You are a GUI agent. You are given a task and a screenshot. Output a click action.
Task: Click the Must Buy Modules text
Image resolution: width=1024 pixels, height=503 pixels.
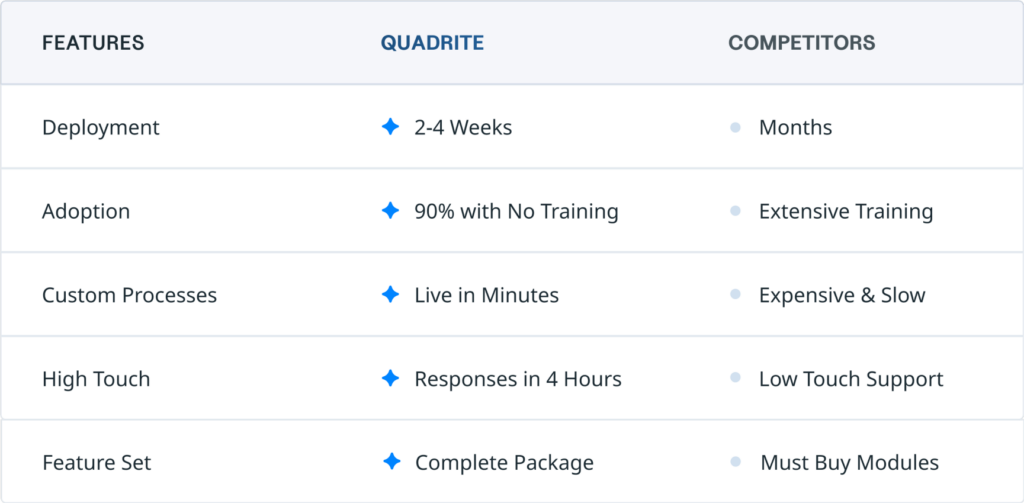point(850,463)
